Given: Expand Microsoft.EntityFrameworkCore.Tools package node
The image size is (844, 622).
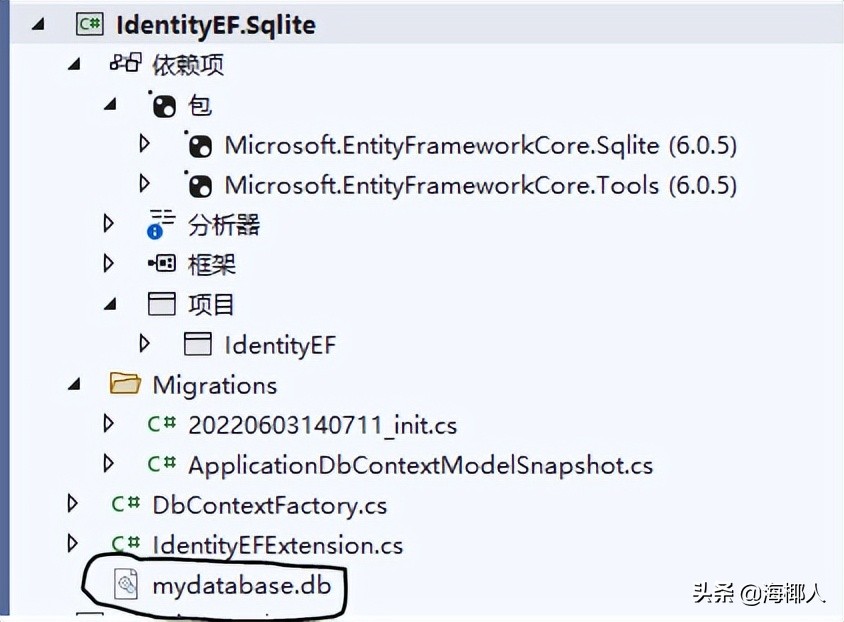Looking at the screenshot, I should pos(144,183).
